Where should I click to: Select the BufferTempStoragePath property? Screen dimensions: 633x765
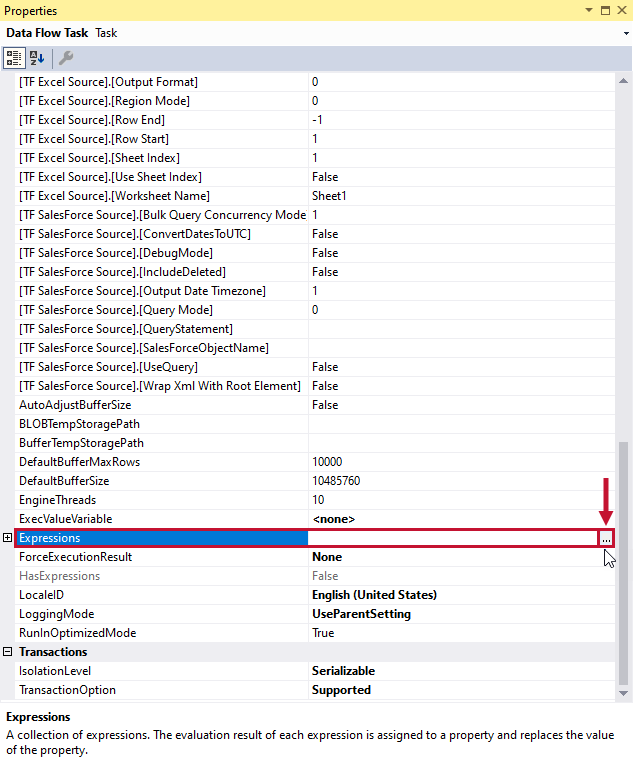point(81,443)
